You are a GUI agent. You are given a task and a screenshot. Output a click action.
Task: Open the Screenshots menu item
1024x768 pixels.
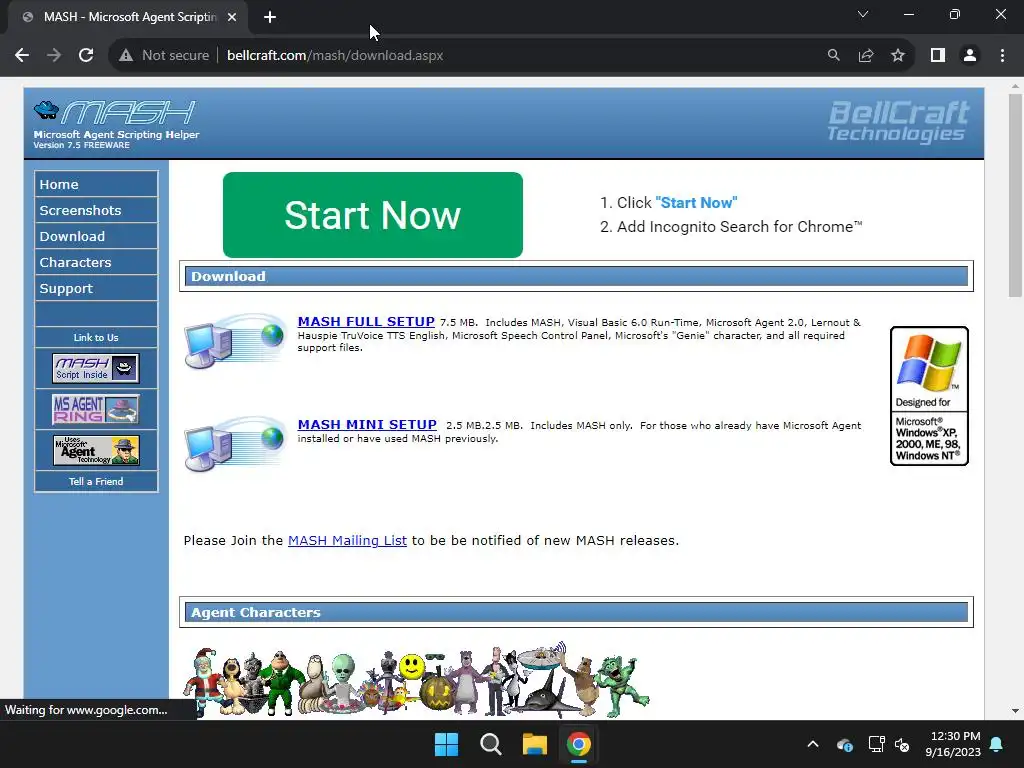(x=96, y=210)
